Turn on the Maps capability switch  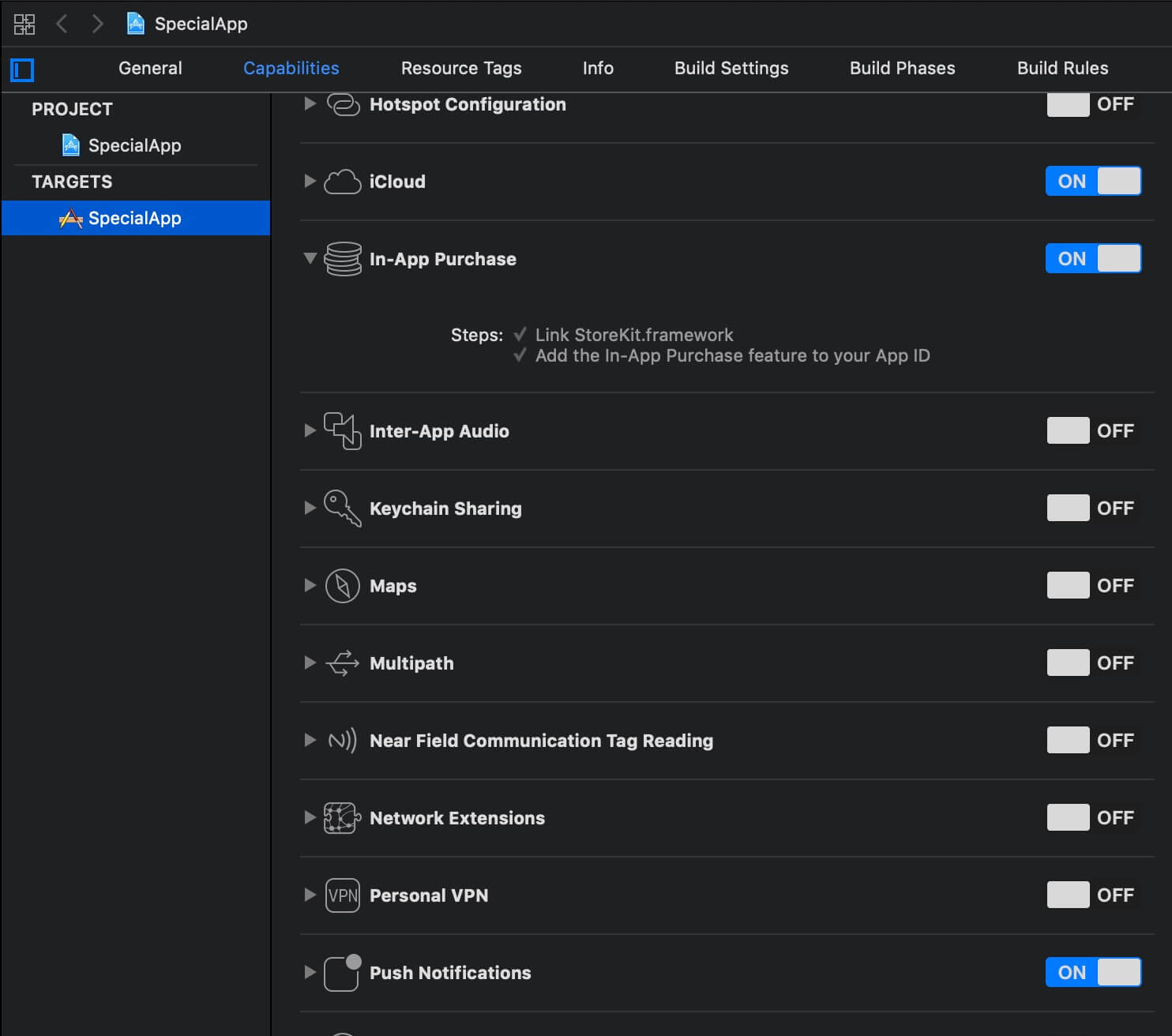tap(1093, 586)
